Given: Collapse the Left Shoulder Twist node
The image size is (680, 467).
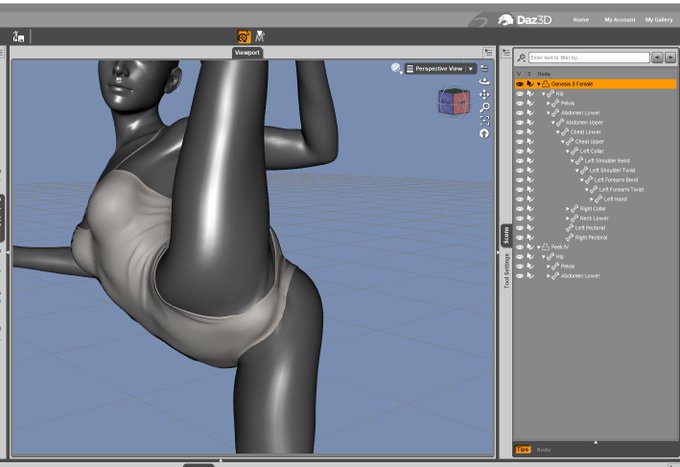Looking at the screenshot, I should [x=577, y=170].
